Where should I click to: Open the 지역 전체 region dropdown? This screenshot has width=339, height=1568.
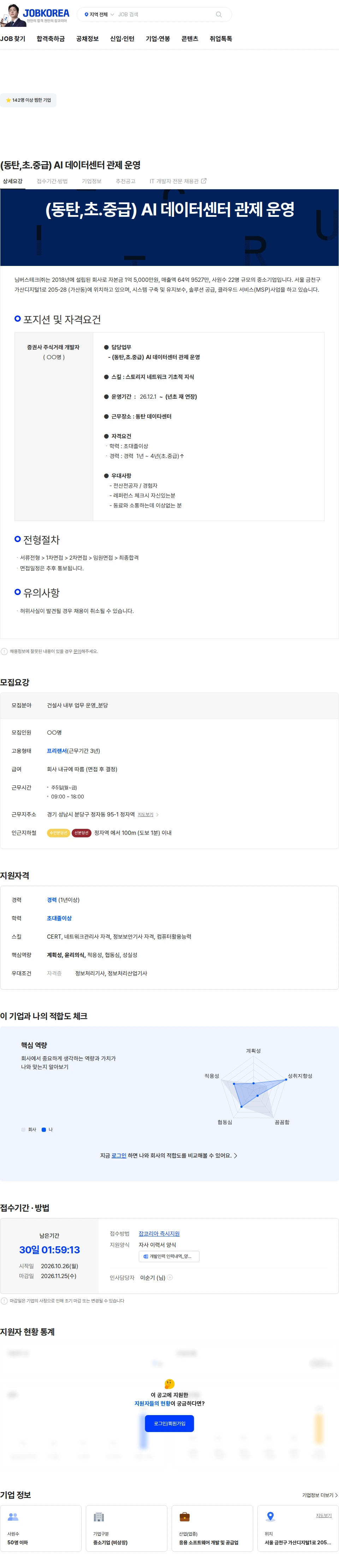tap(99, 14)
